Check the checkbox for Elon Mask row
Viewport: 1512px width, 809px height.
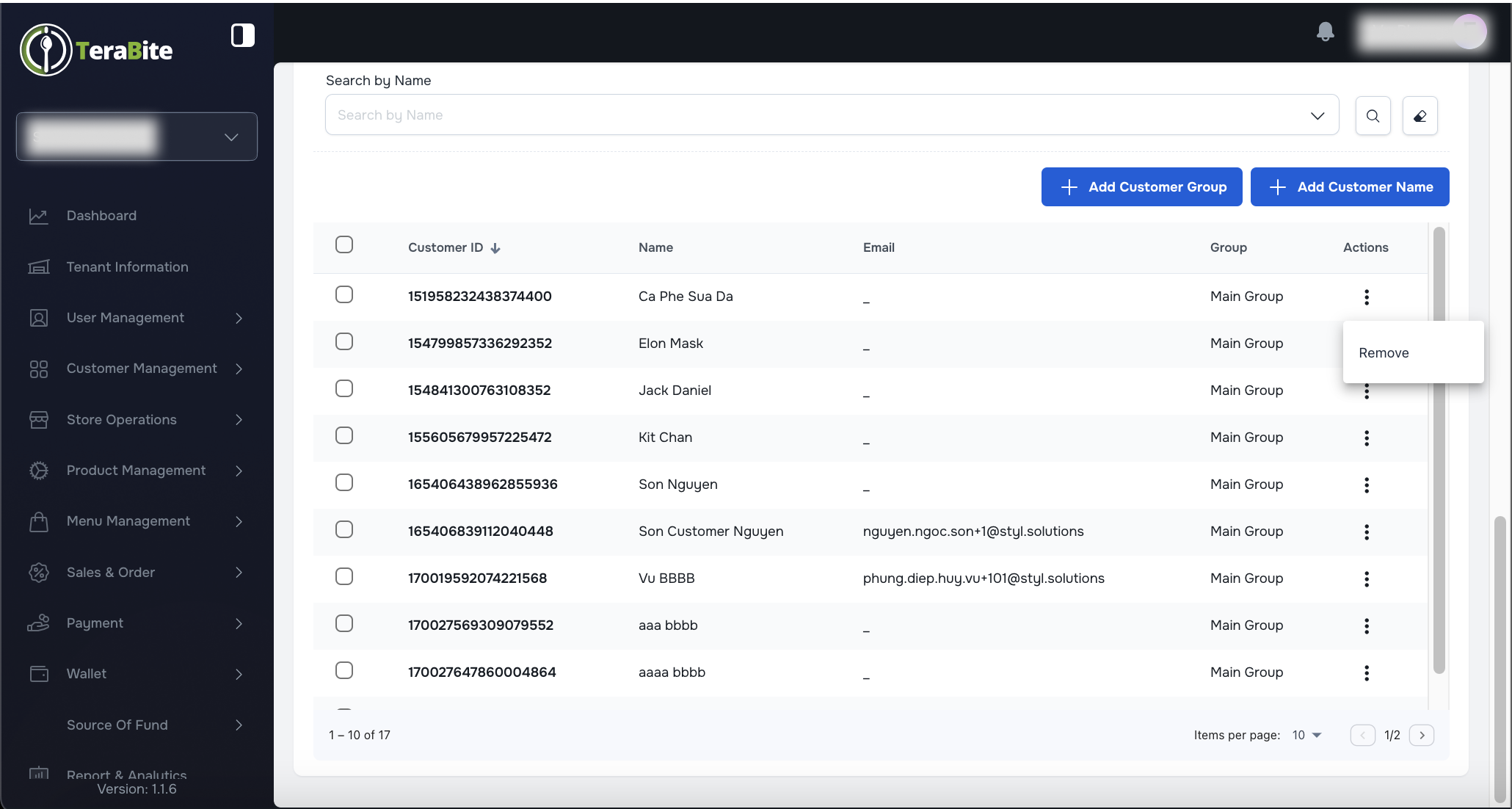point(344,341)
